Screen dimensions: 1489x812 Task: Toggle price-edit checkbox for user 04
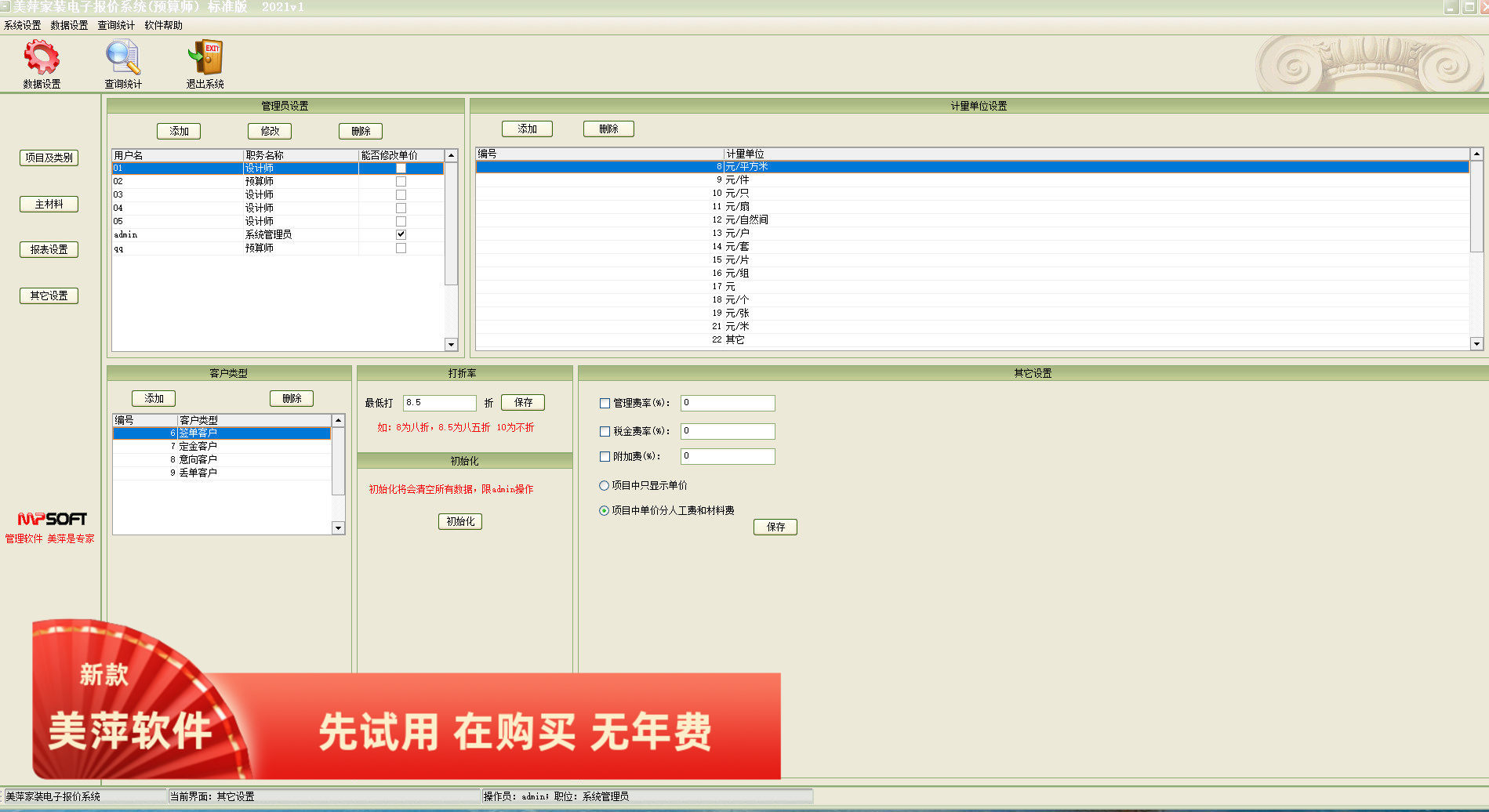pyautogui.click(x=401, y=208)
